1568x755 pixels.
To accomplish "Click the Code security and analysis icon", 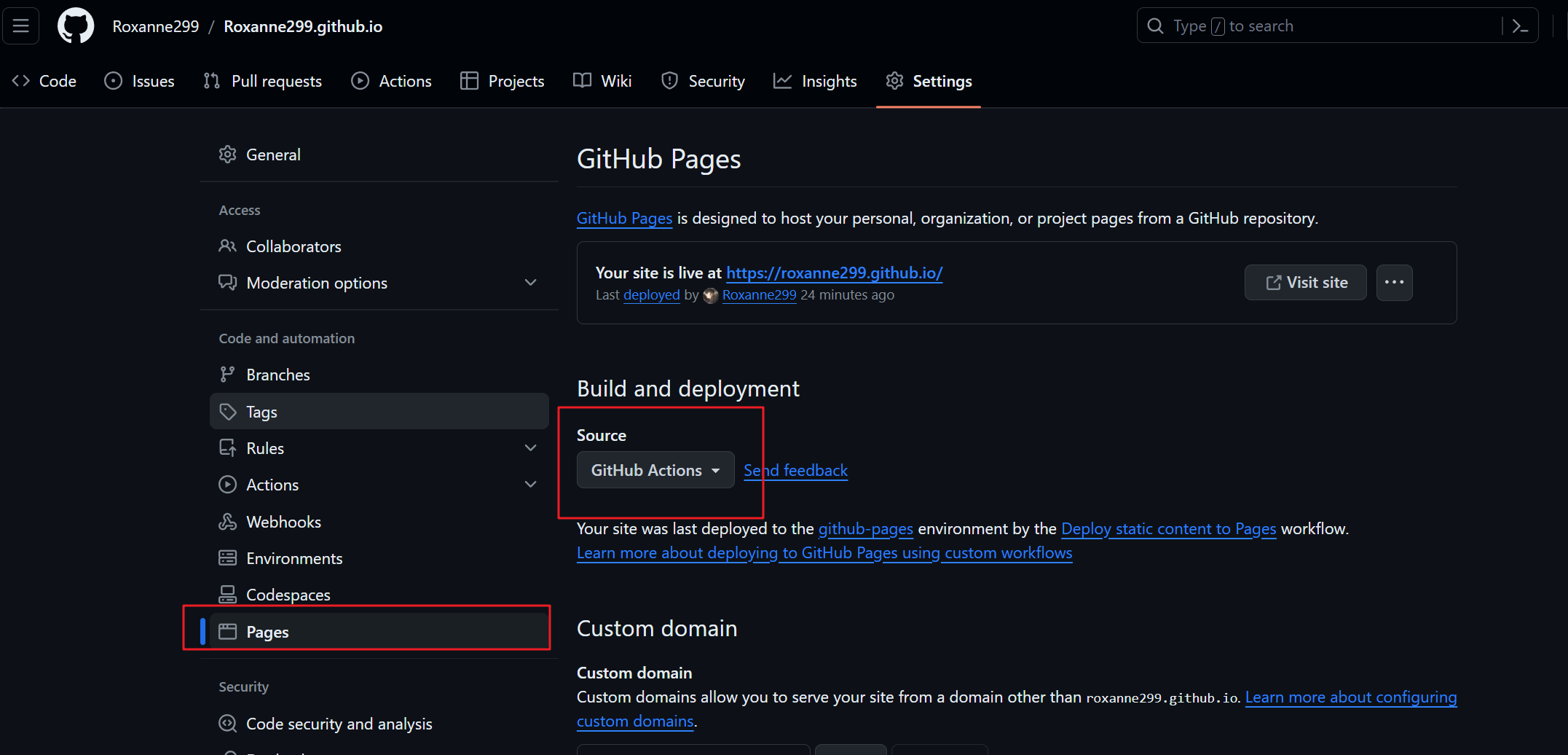I will (x=228, y=724).
